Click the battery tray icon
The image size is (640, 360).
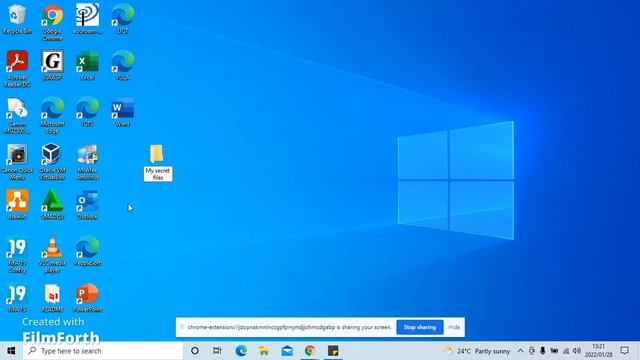point(554,351)
